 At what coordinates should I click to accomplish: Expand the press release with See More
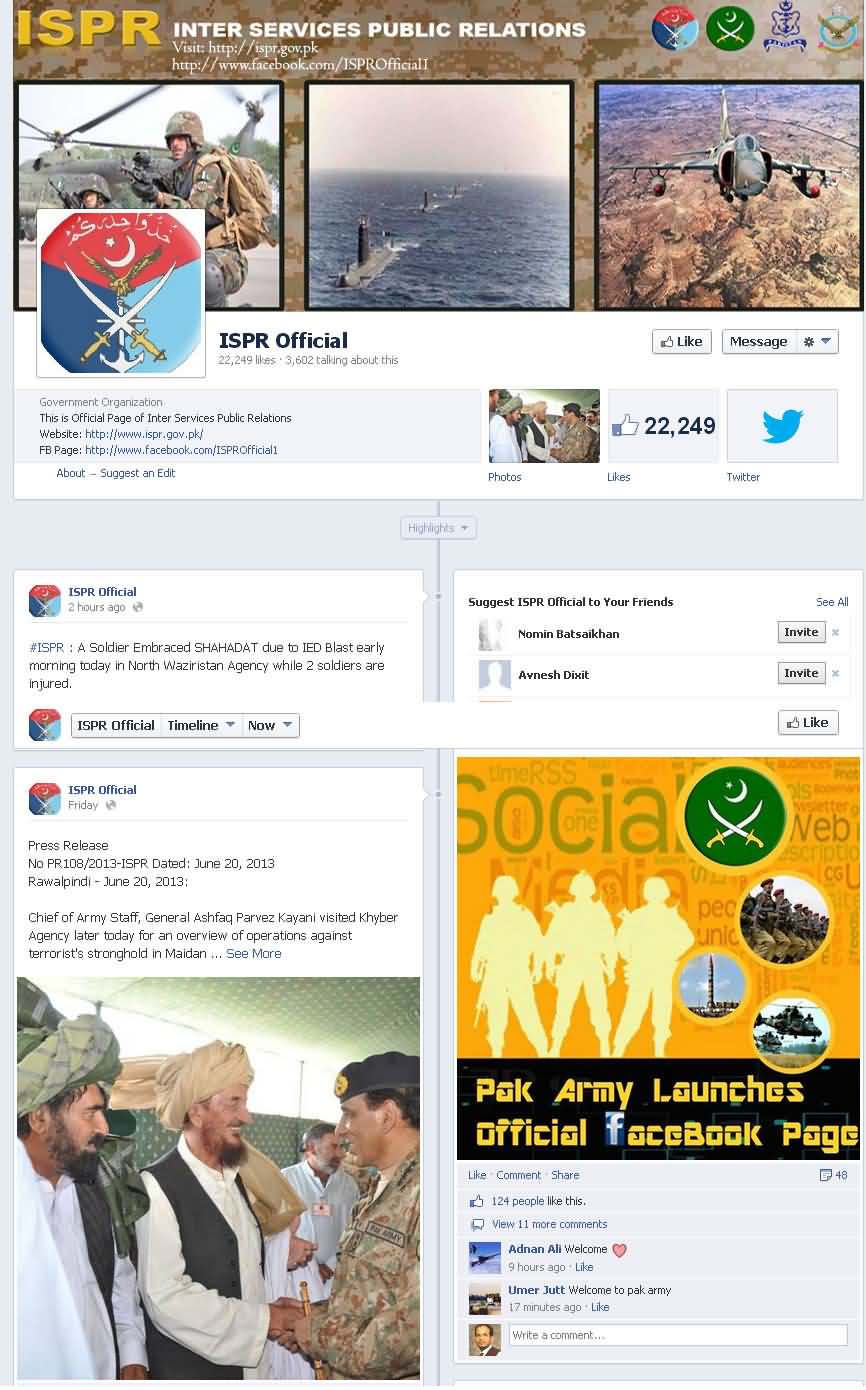253,954
